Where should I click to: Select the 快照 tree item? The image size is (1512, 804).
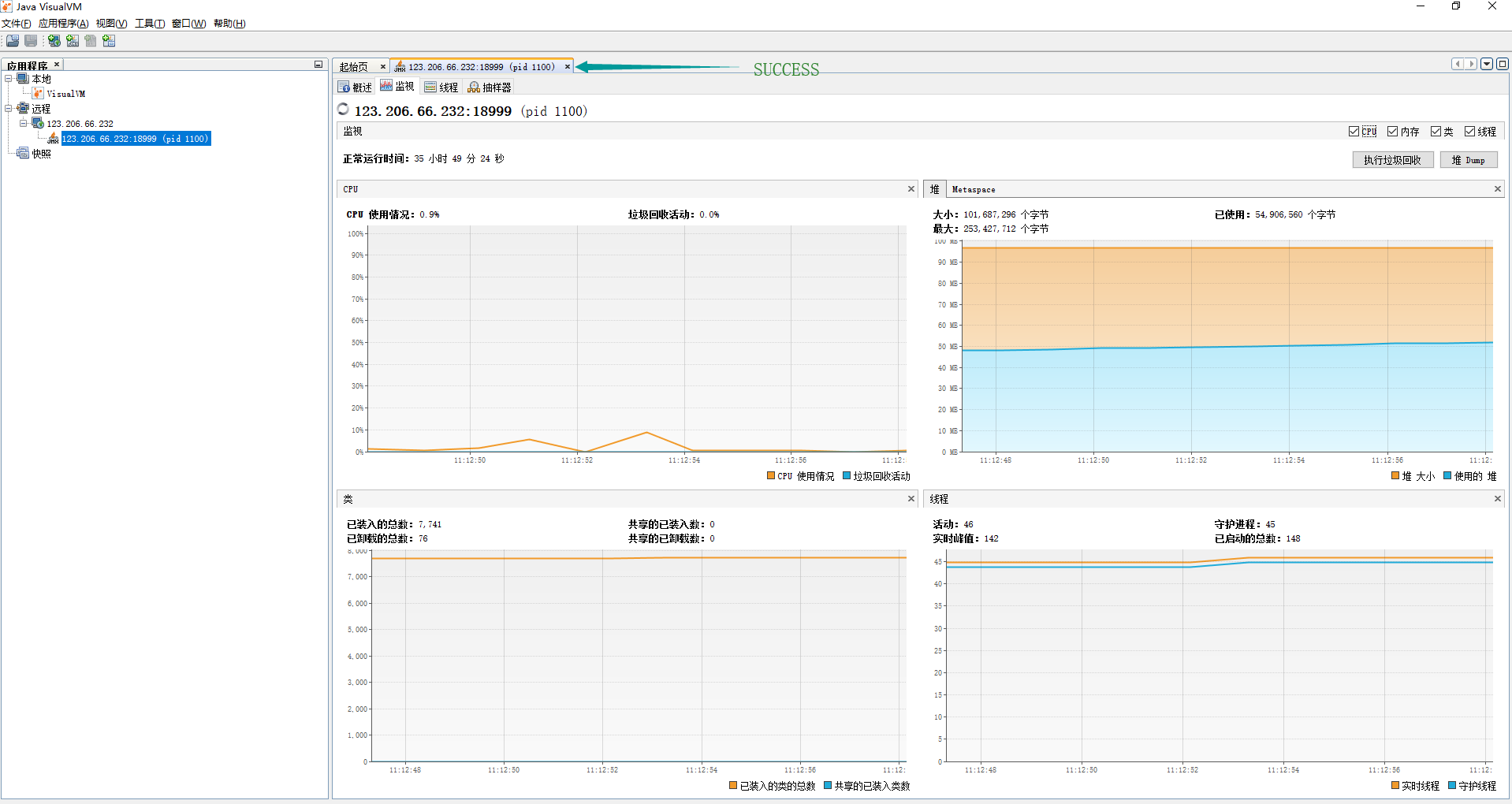41,154
